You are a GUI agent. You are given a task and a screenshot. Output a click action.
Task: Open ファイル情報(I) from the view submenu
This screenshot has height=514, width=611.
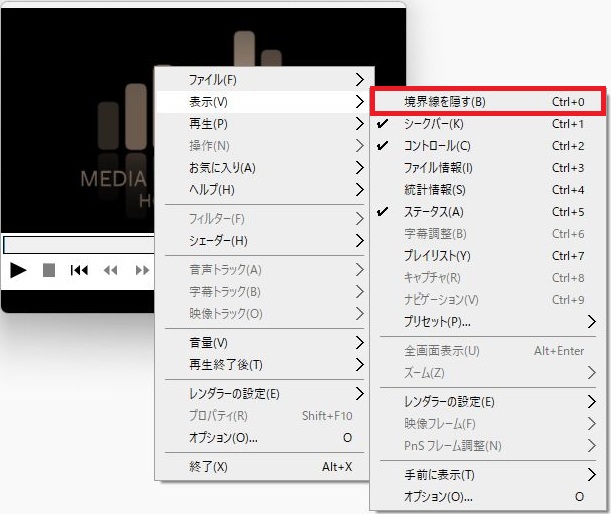click(438, 168)
